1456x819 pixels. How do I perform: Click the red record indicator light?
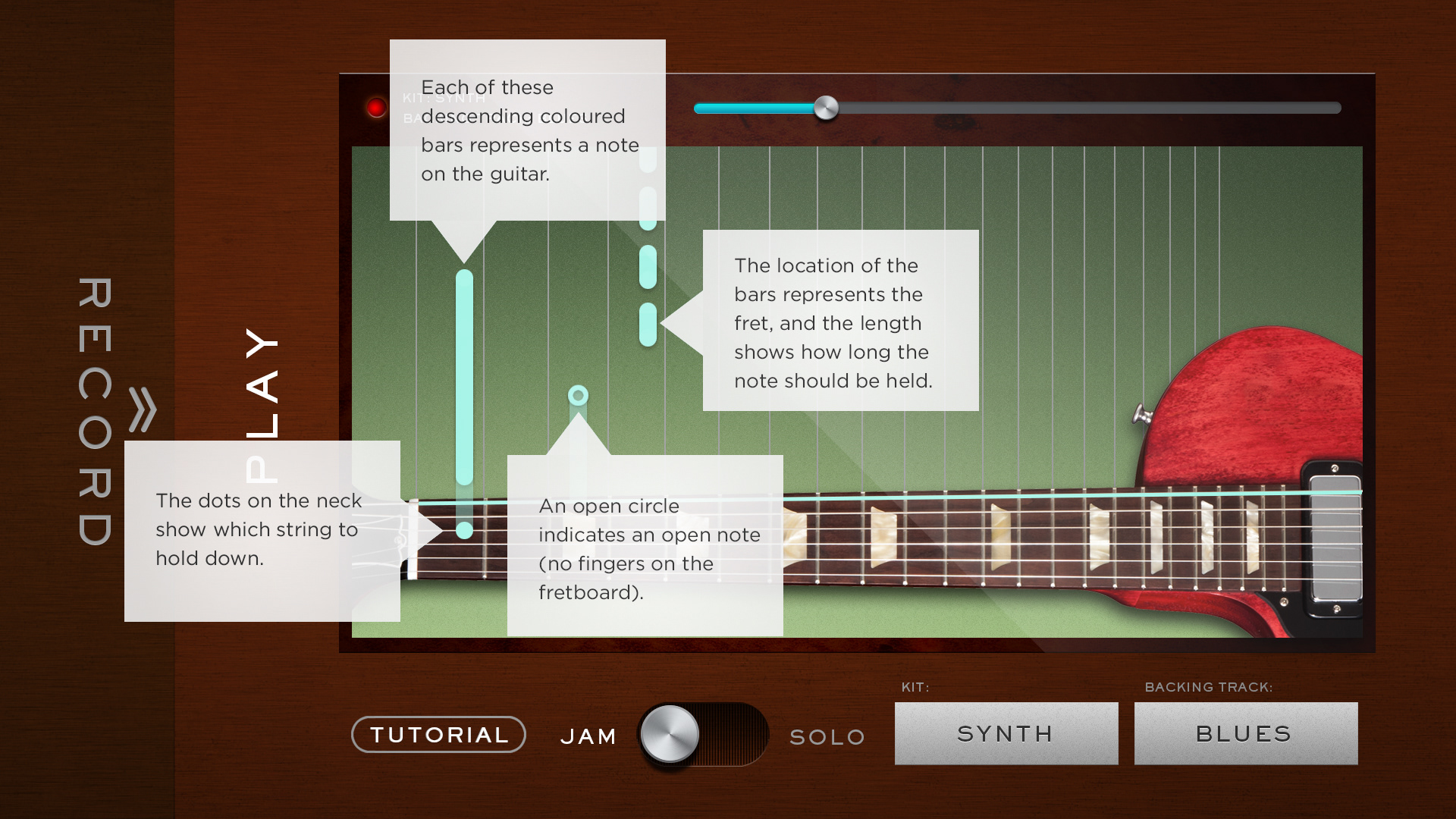coord(376,107)
